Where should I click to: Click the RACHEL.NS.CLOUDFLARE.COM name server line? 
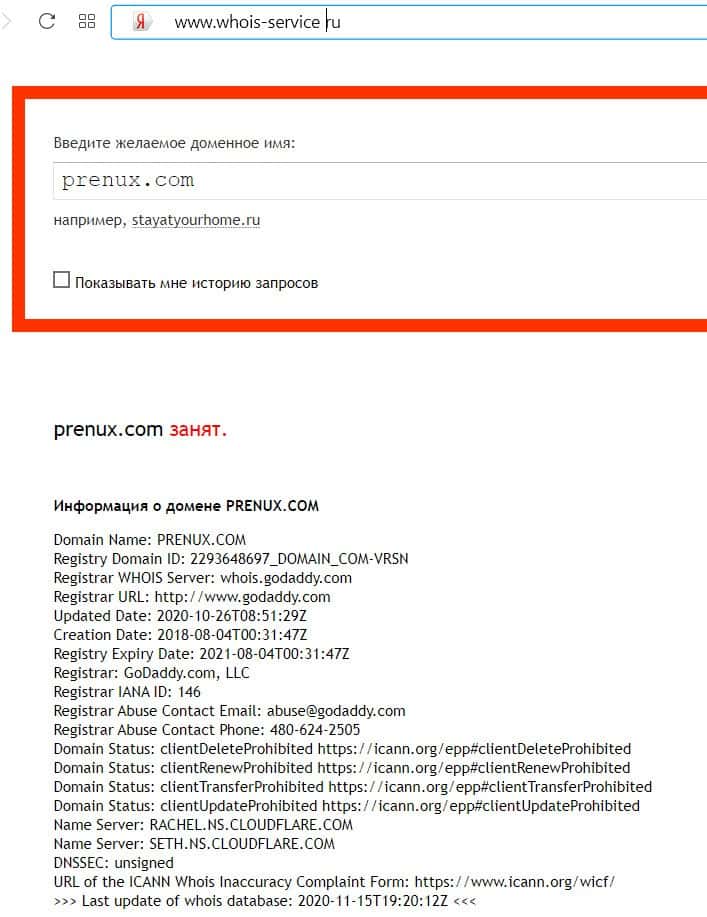[x=203, y=825]
